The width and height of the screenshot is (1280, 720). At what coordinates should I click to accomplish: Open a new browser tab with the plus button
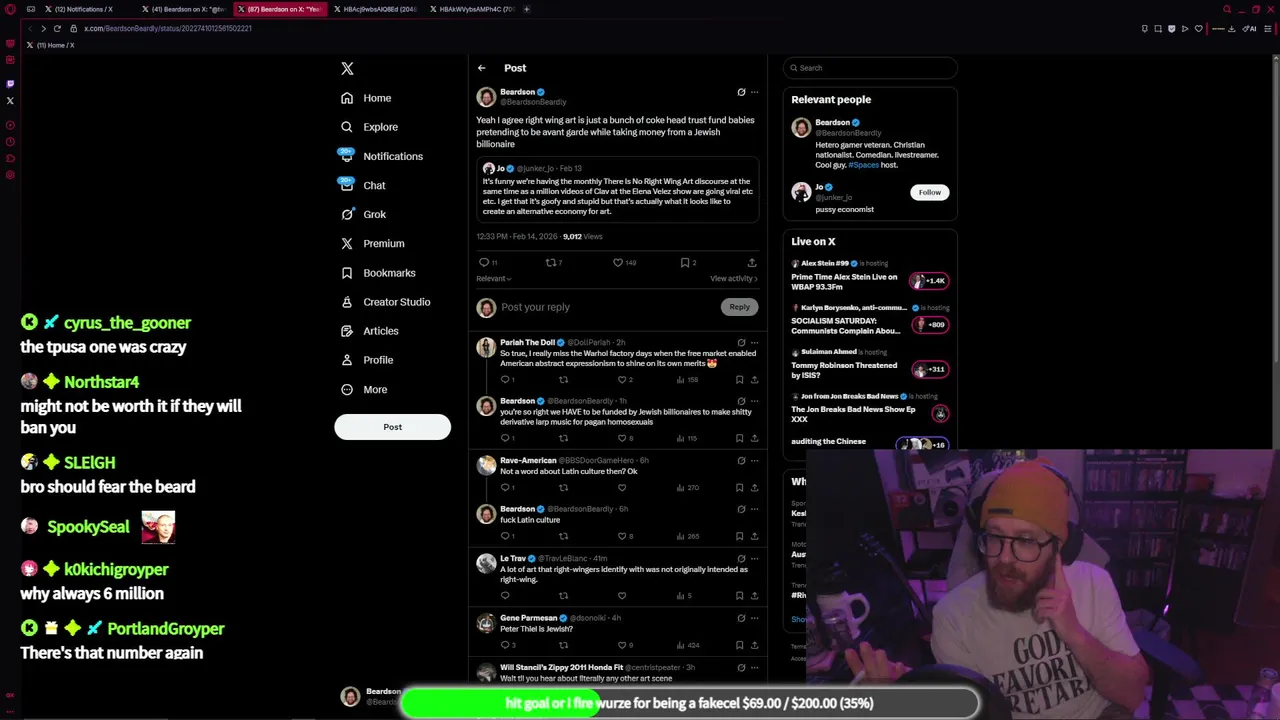pos(526,9)
